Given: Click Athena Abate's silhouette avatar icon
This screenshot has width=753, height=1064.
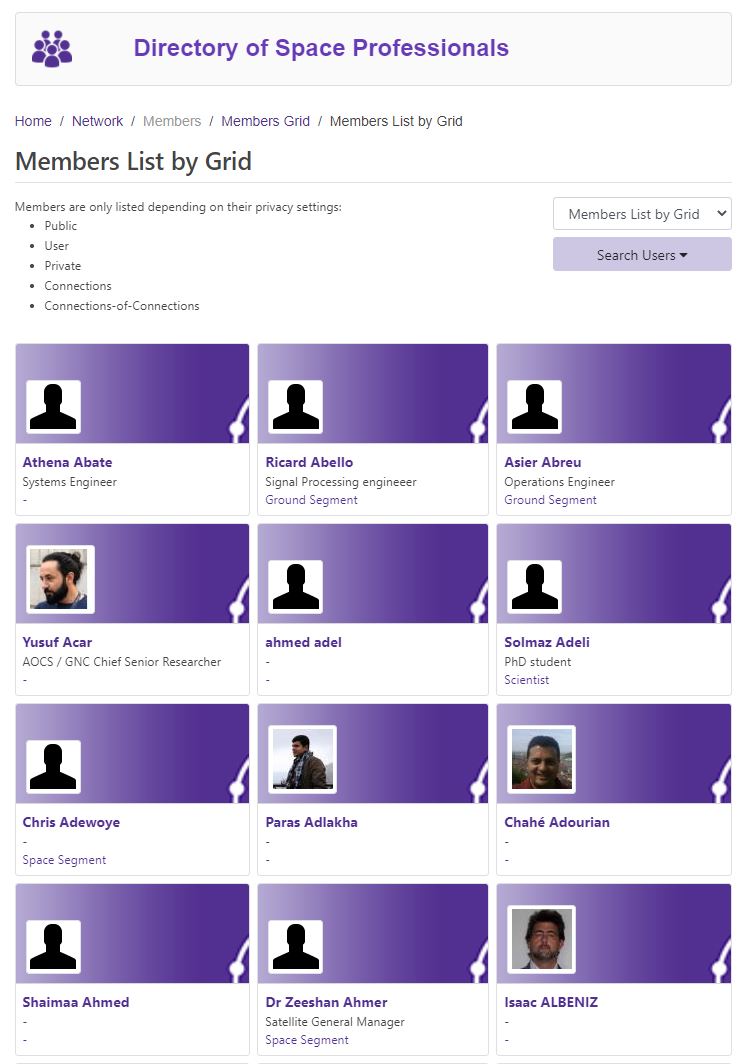Looking at the screenshot, I should 54,406.
